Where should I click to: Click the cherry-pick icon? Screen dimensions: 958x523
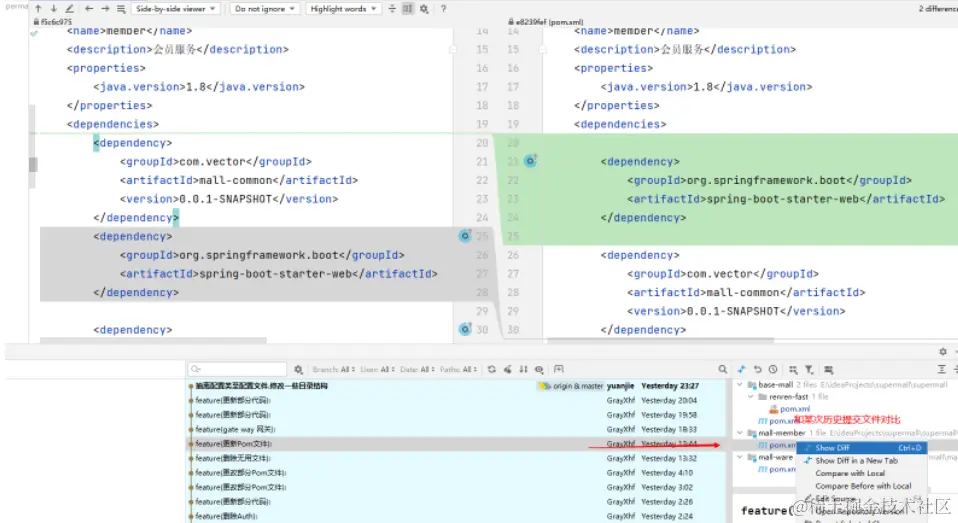(x=508, y=370)
